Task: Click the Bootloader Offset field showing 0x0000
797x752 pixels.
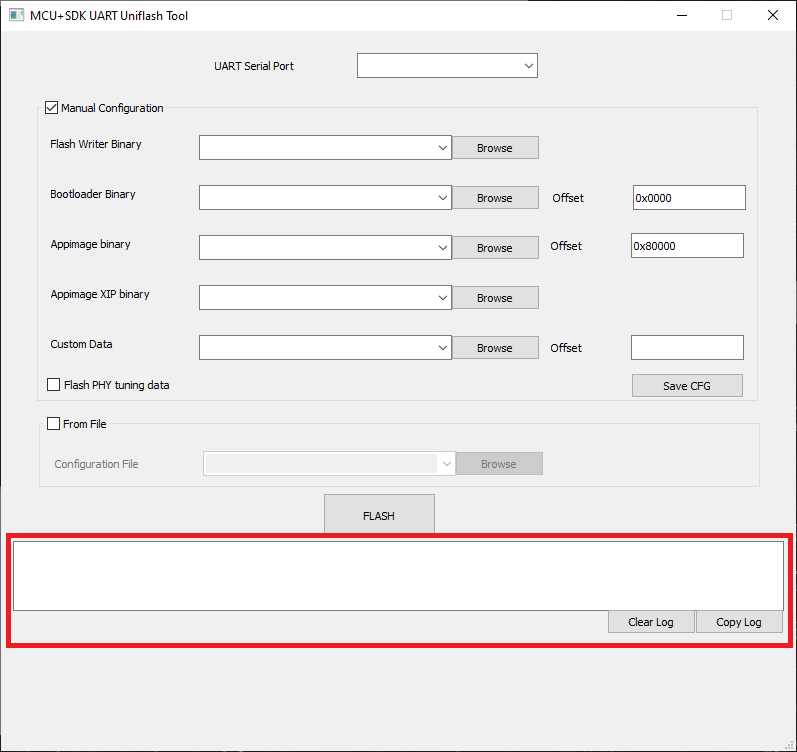Action: (x=689, y=198)
